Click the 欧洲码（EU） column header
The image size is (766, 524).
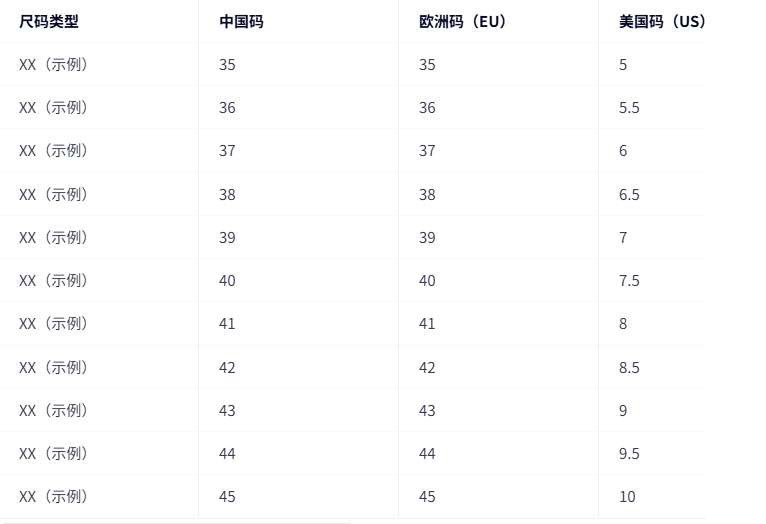tap(463, 21)
